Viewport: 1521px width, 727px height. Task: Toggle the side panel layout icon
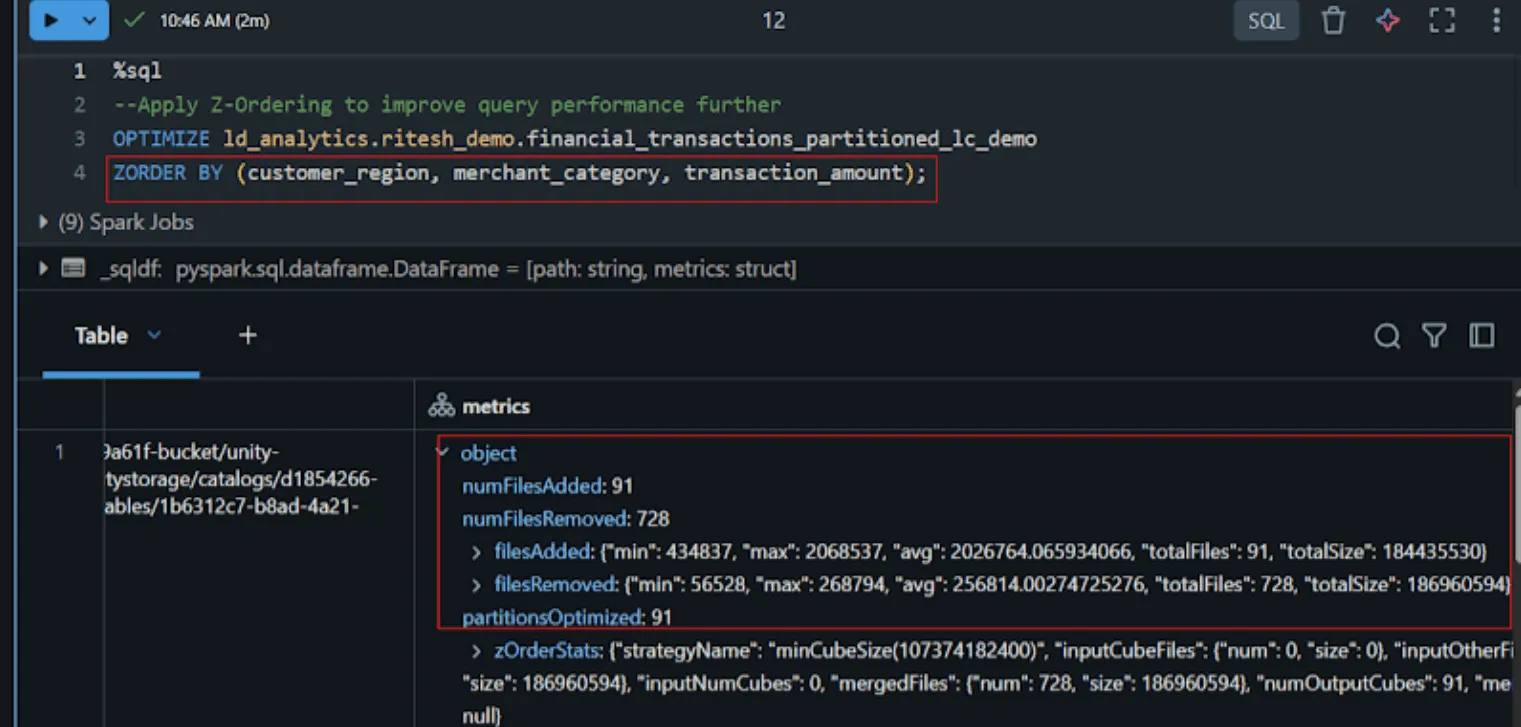[x=1481, y=336]
